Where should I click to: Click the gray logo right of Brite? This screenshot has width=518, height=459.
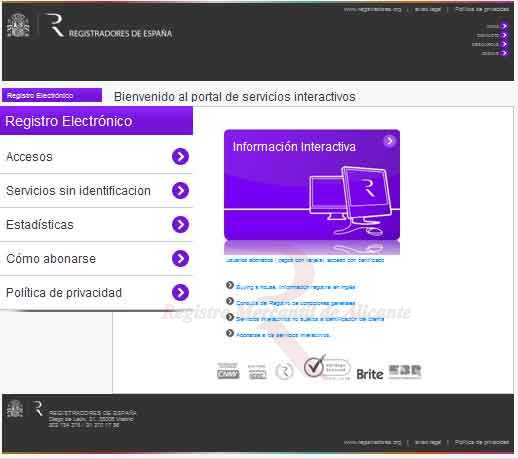coord(405,371)
